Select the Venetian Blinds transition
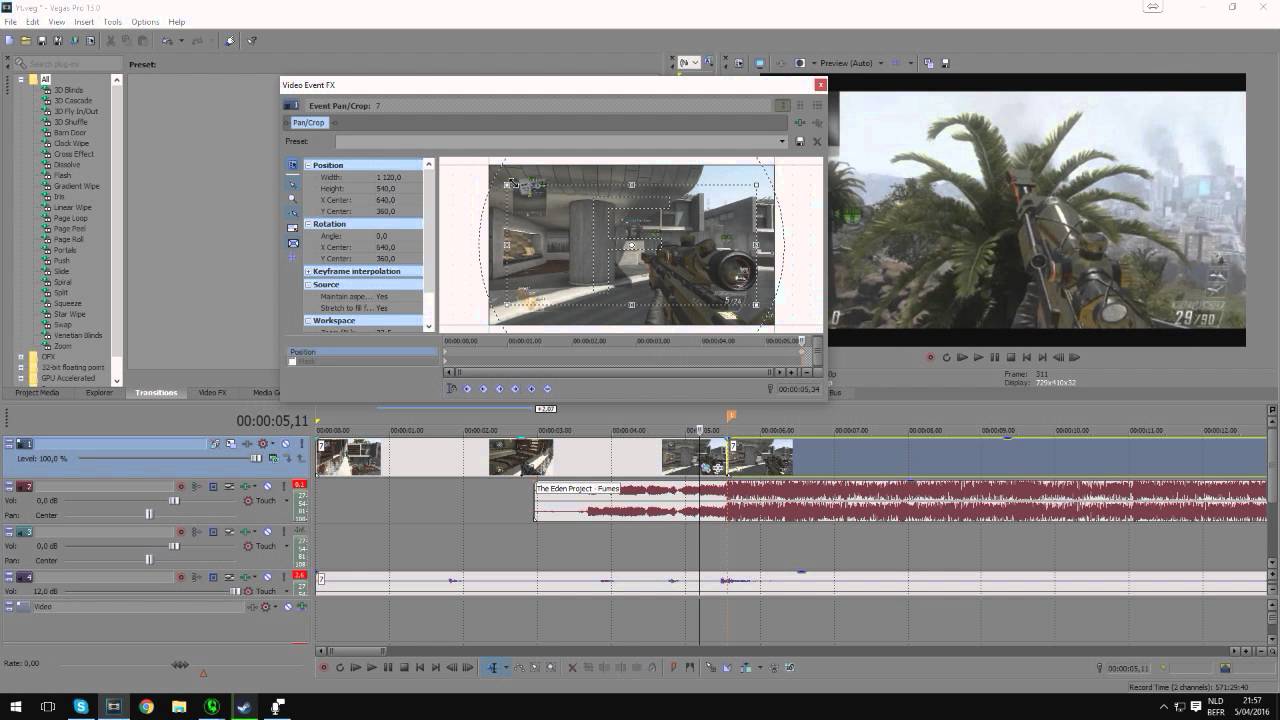Image resolution: width=1280 pixels, height=720 pixels. click(78, 335)
